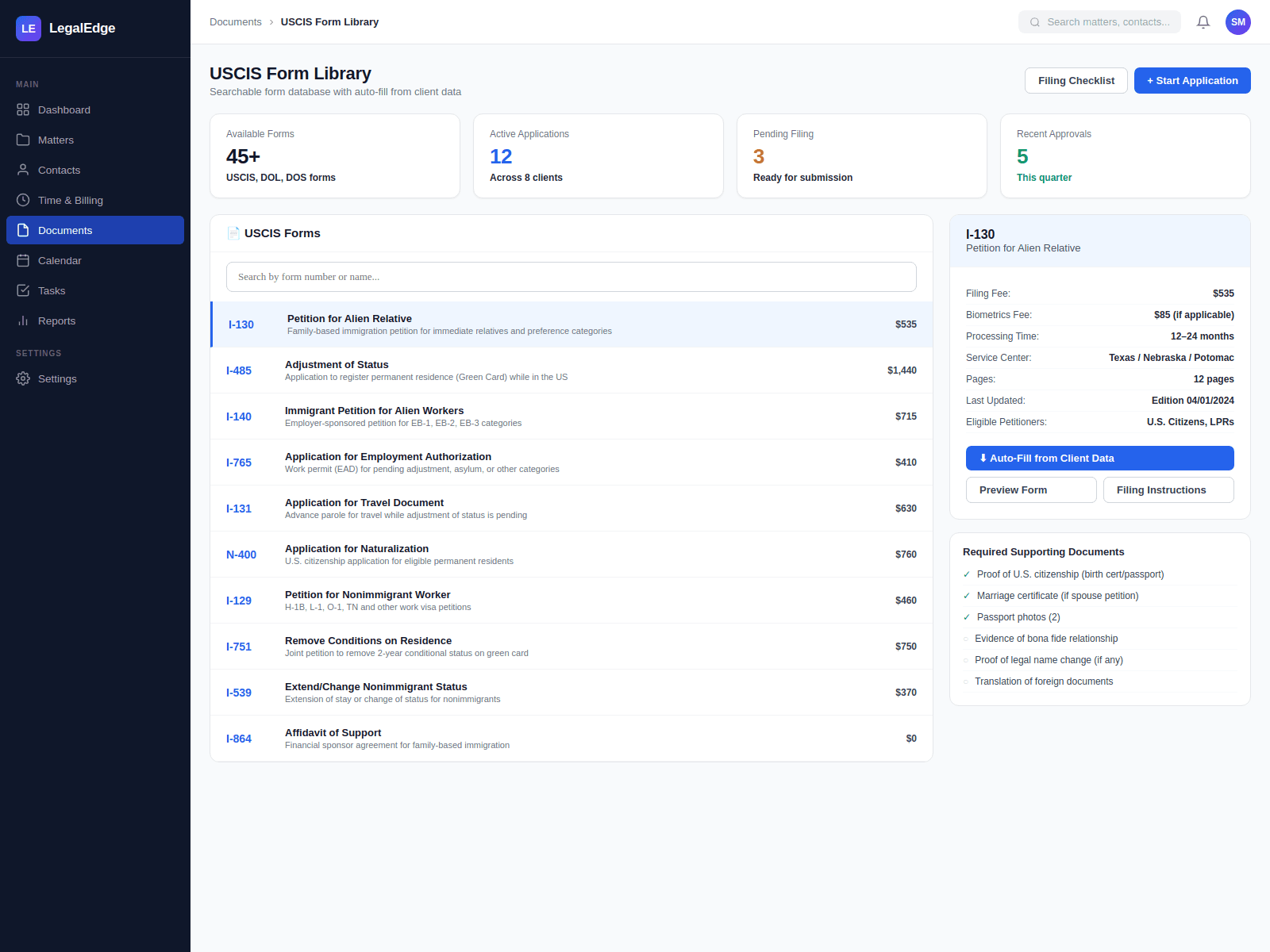Click the LegalEdge LE logo icon

29,29
